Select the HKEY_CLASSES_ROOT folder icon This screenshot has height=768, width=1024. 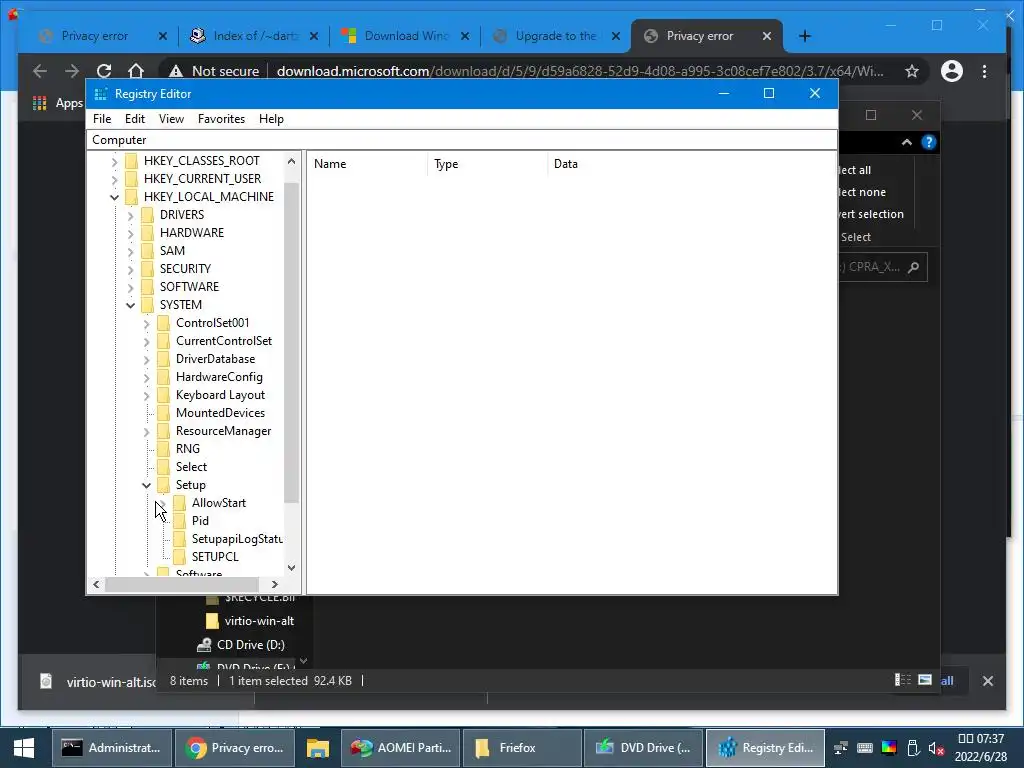tap(131, 161)
